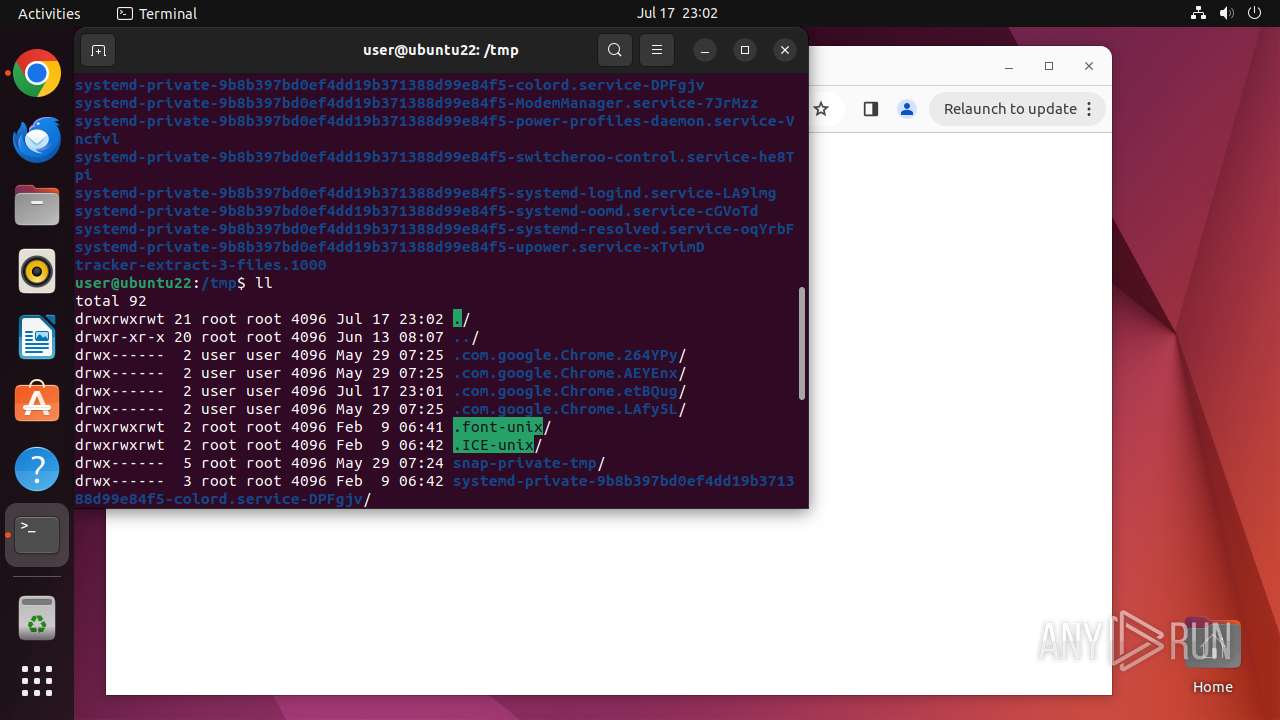Open the power icon in top bar
The image size is (1280, 720).
[x=1255, y=13]
